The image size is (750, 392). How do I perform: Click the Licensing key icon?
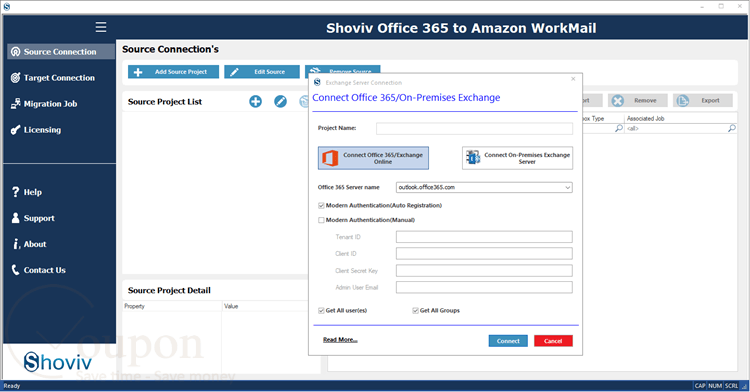pyautogui.click(x=15, y=130)
